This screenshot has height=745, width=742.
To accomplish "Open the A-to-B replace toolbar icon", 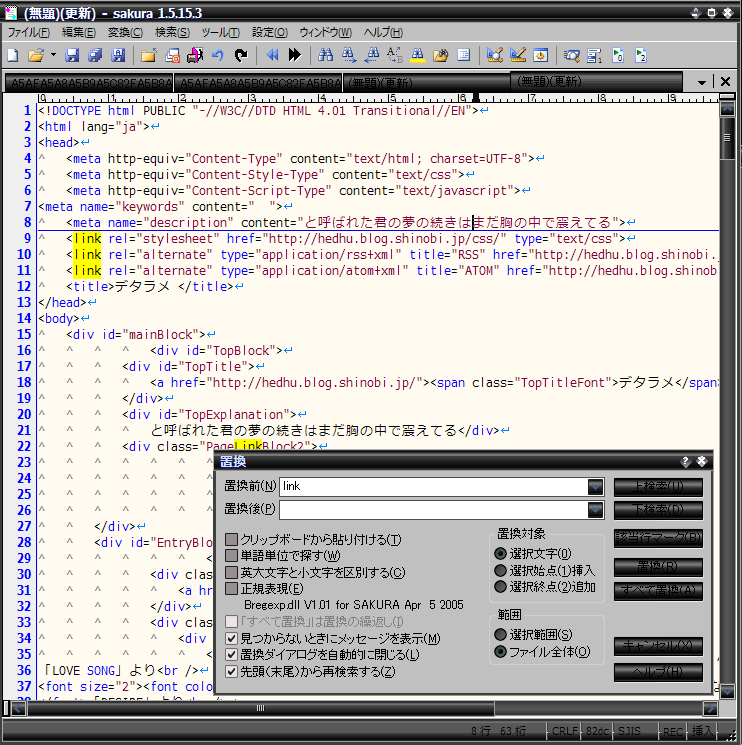I will (x=394, y=56).
